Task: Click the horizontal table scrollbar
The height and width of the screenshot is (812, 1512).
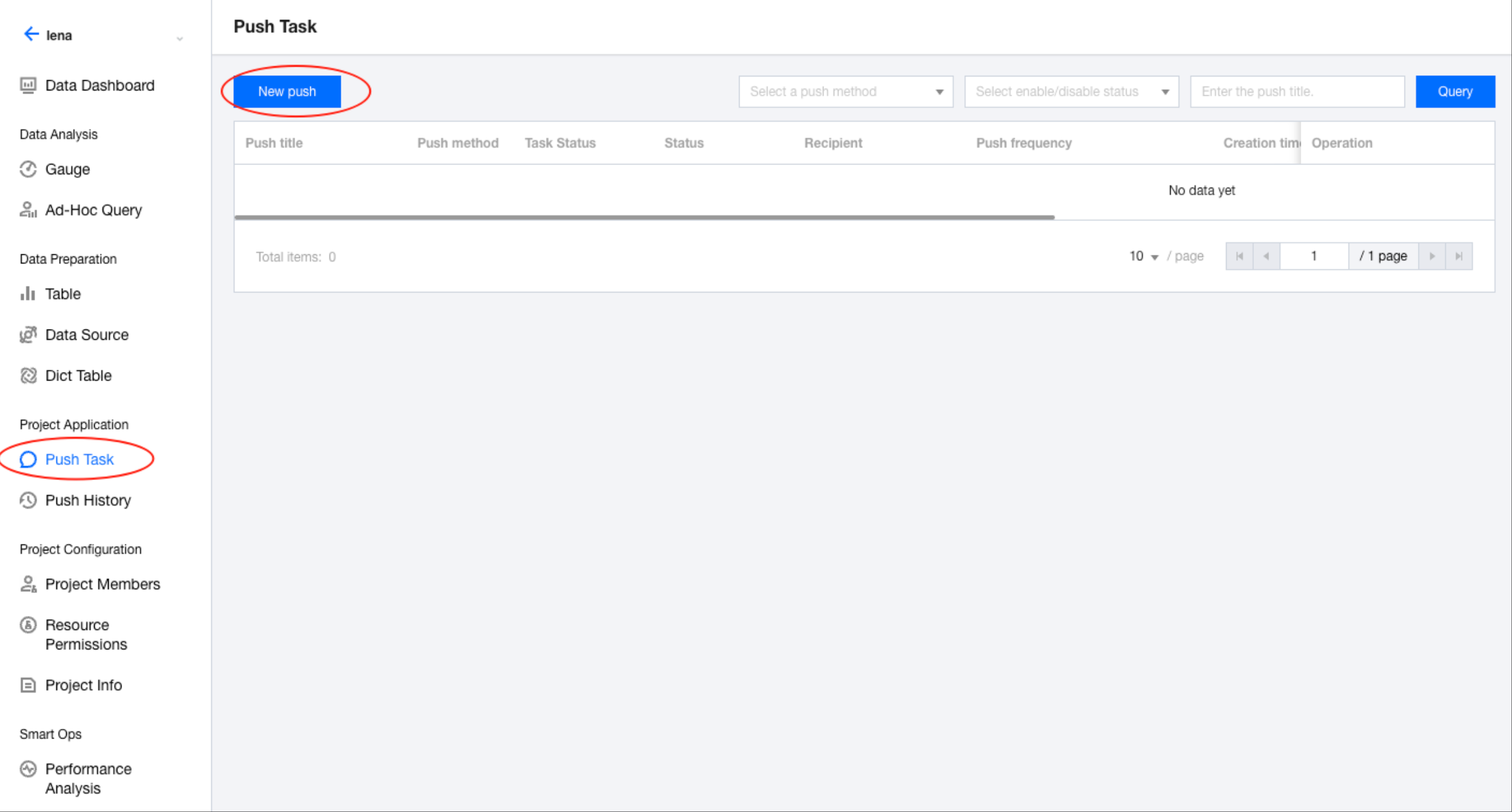Action: point(644,217)
